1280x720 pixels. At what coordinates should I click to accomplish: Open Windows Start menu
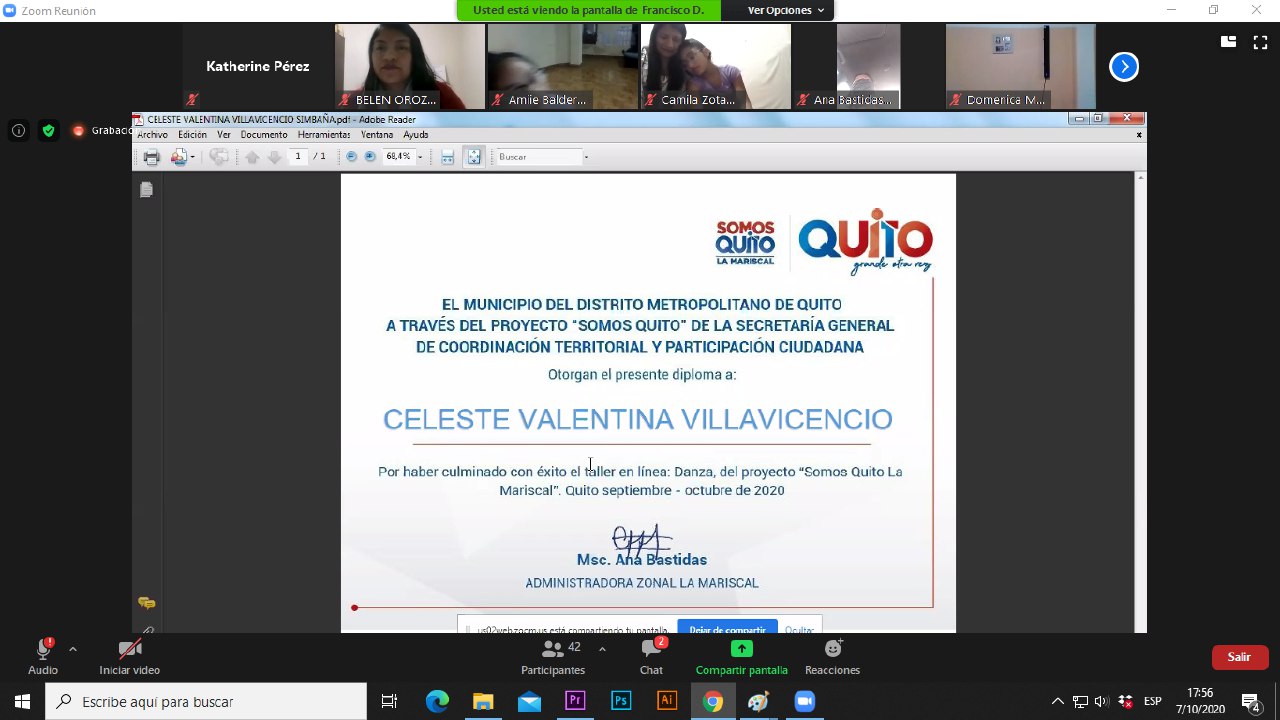[22, 701]
